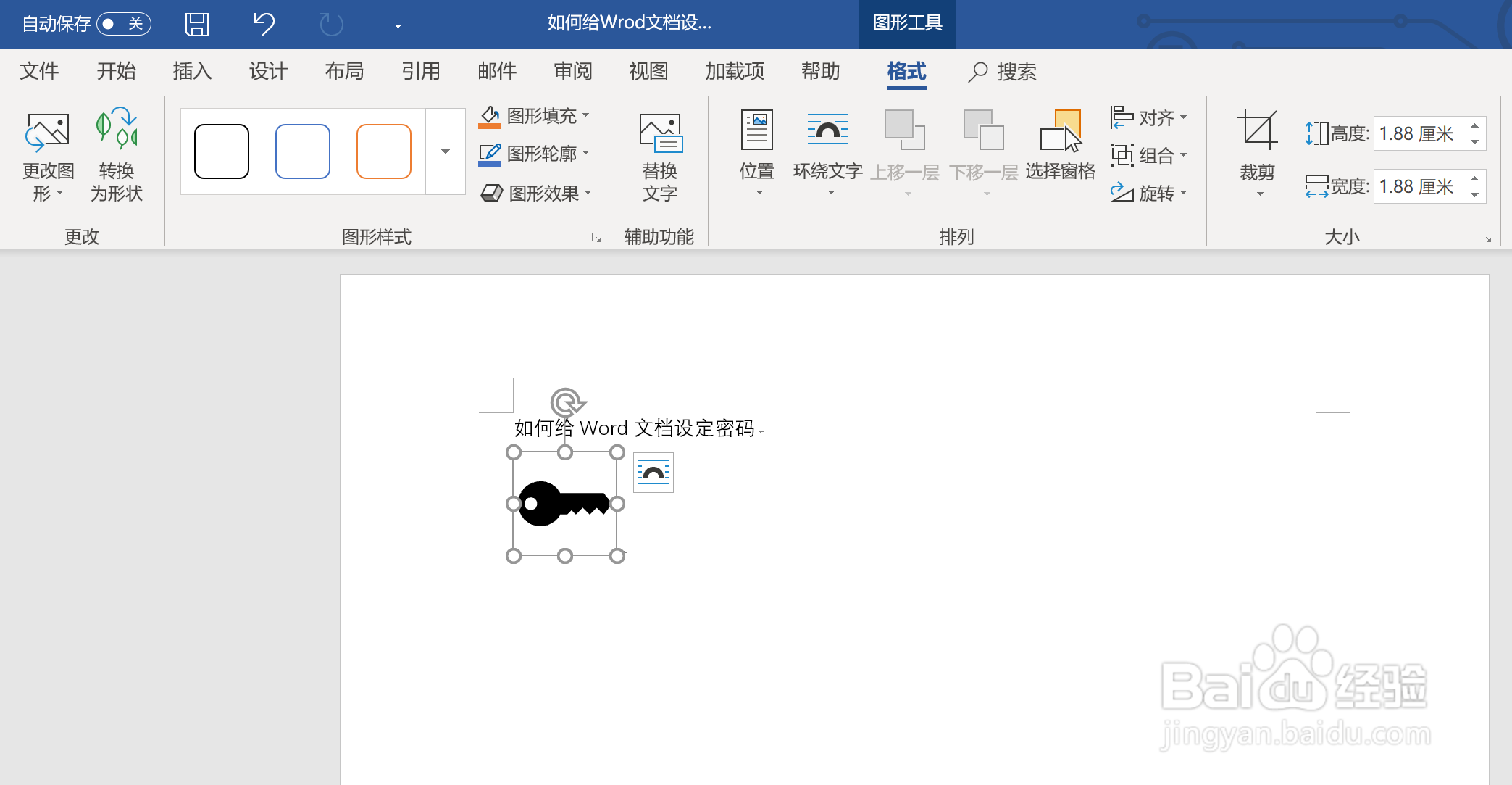Open the 图形轮廓 dropdown arrow
1512x785 pixels.
[x=586, y=153]
